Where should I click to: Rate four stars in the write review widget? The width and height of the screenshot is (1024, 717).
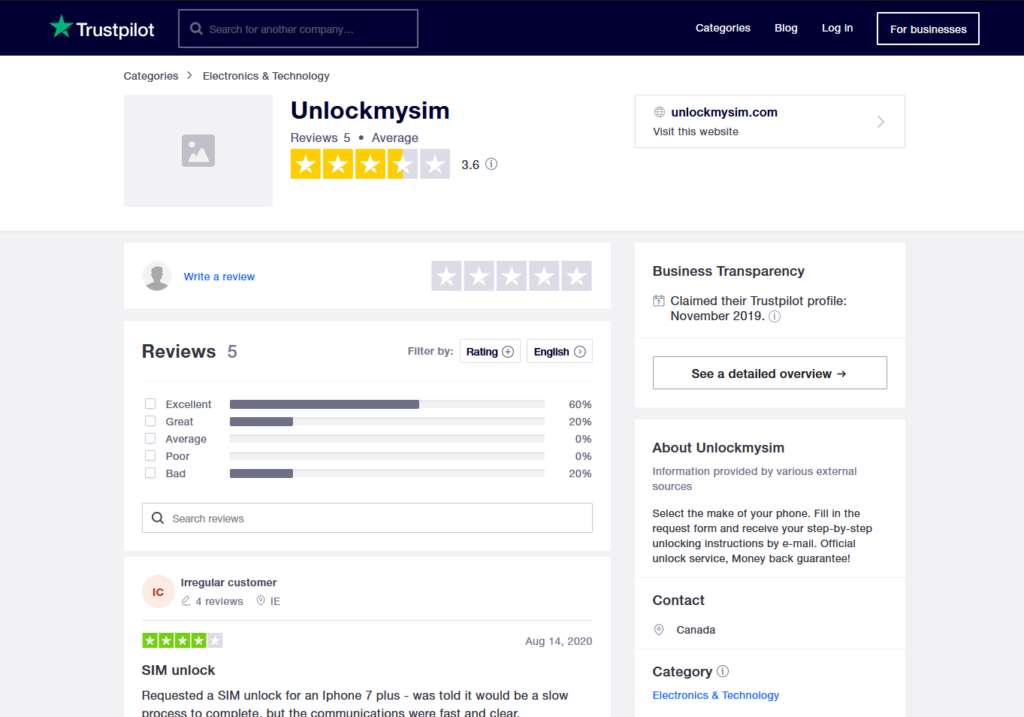coord(544,276)
